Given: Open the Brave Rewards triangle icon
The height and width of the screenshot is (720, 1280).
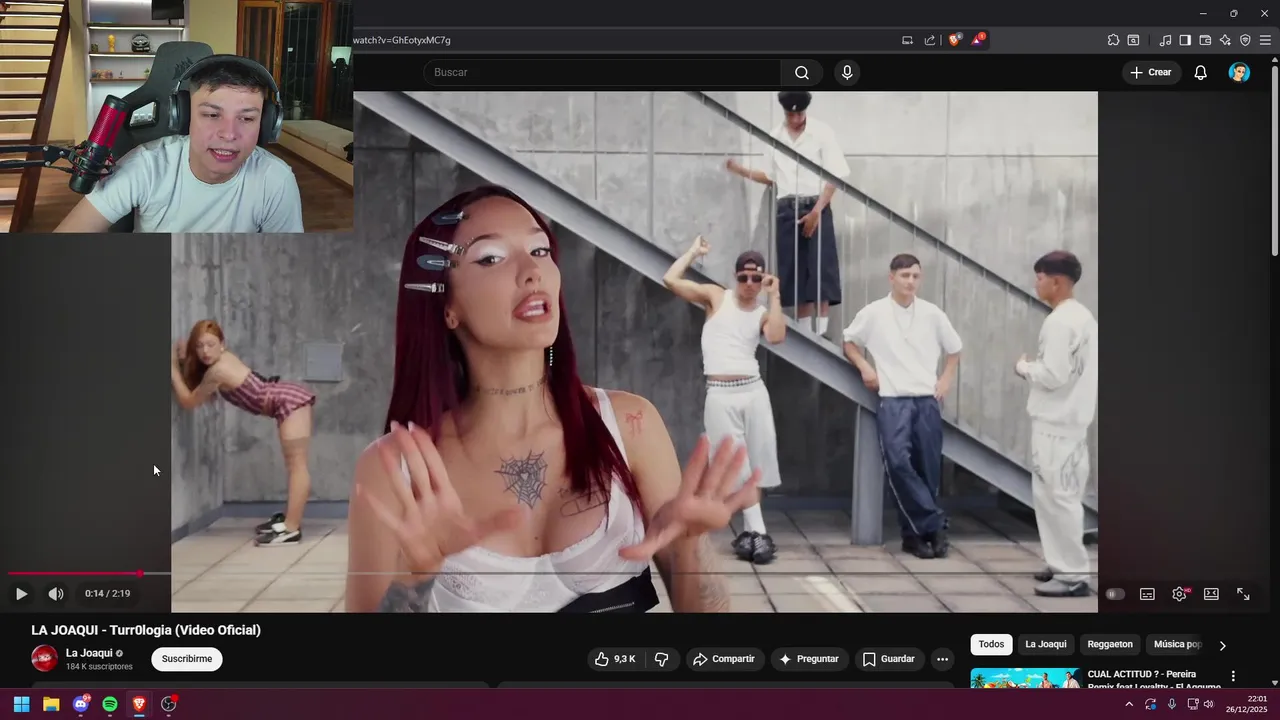Looking at the screenshot, I should [978, 40].
